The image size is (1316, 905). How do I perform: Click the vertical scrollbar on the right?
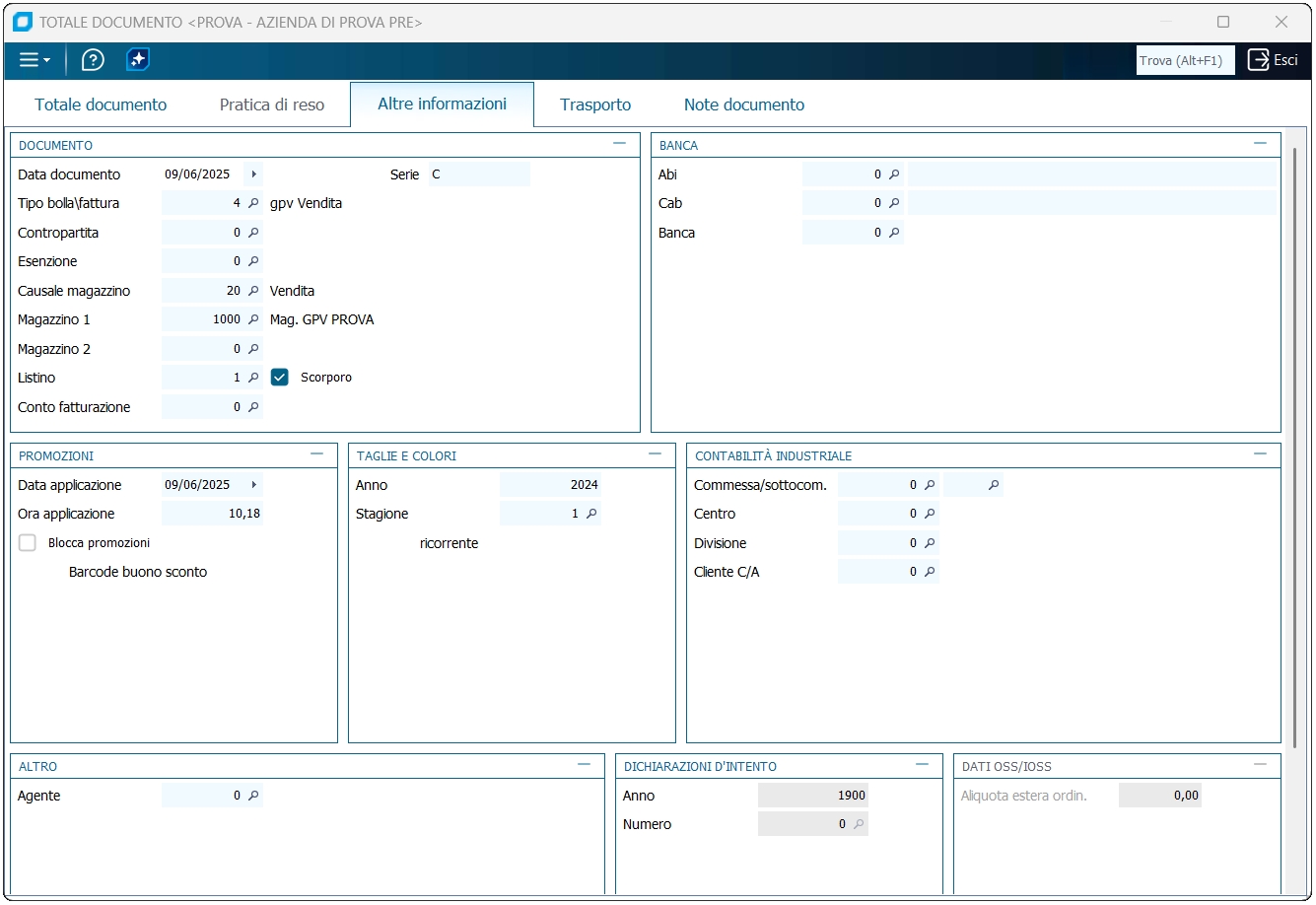pos(1294,444)
